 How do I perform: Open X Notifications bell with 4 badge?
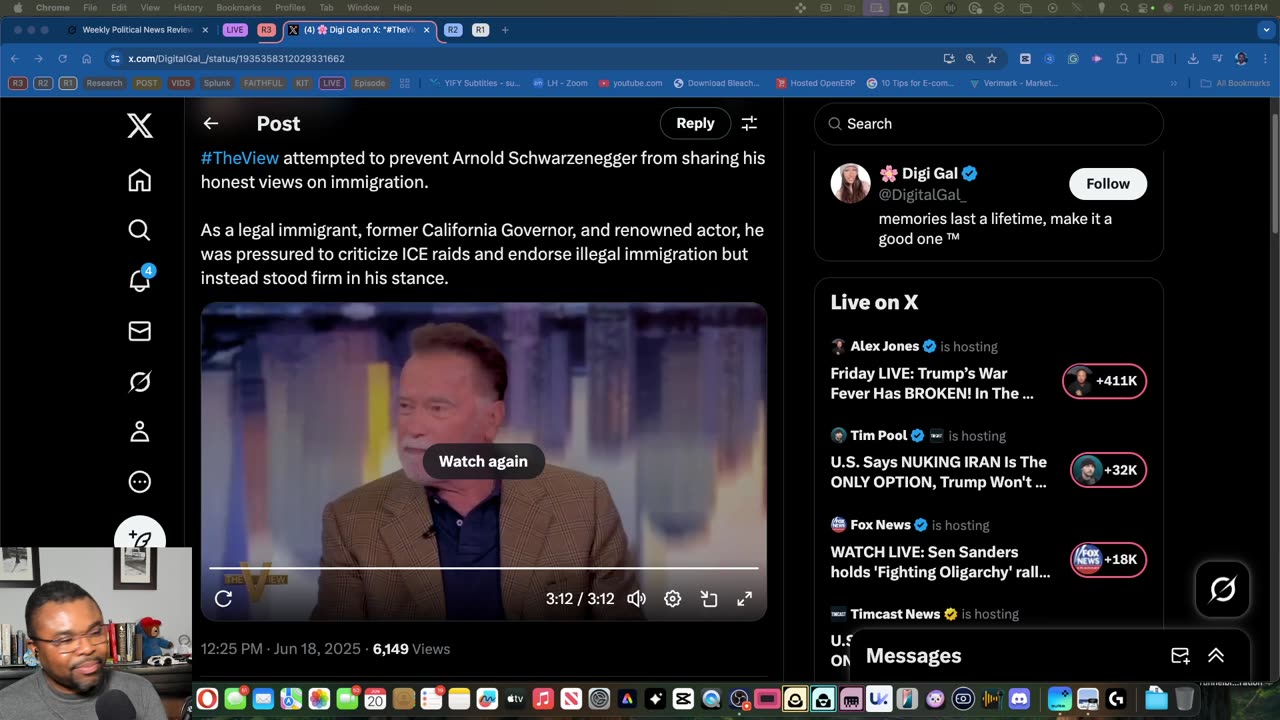140,280
